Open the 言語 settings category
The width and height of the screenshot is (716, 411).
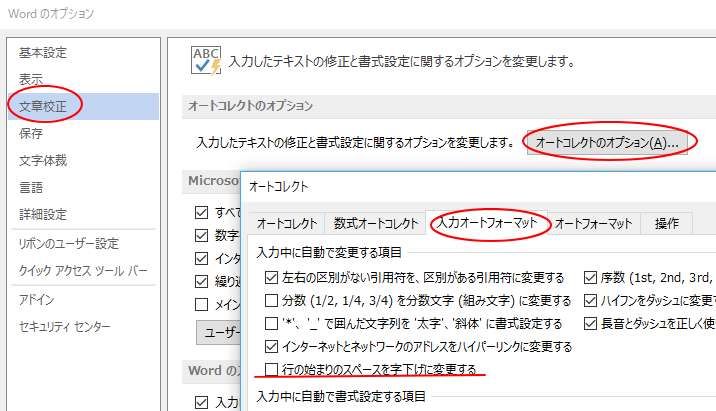(31, 187)
